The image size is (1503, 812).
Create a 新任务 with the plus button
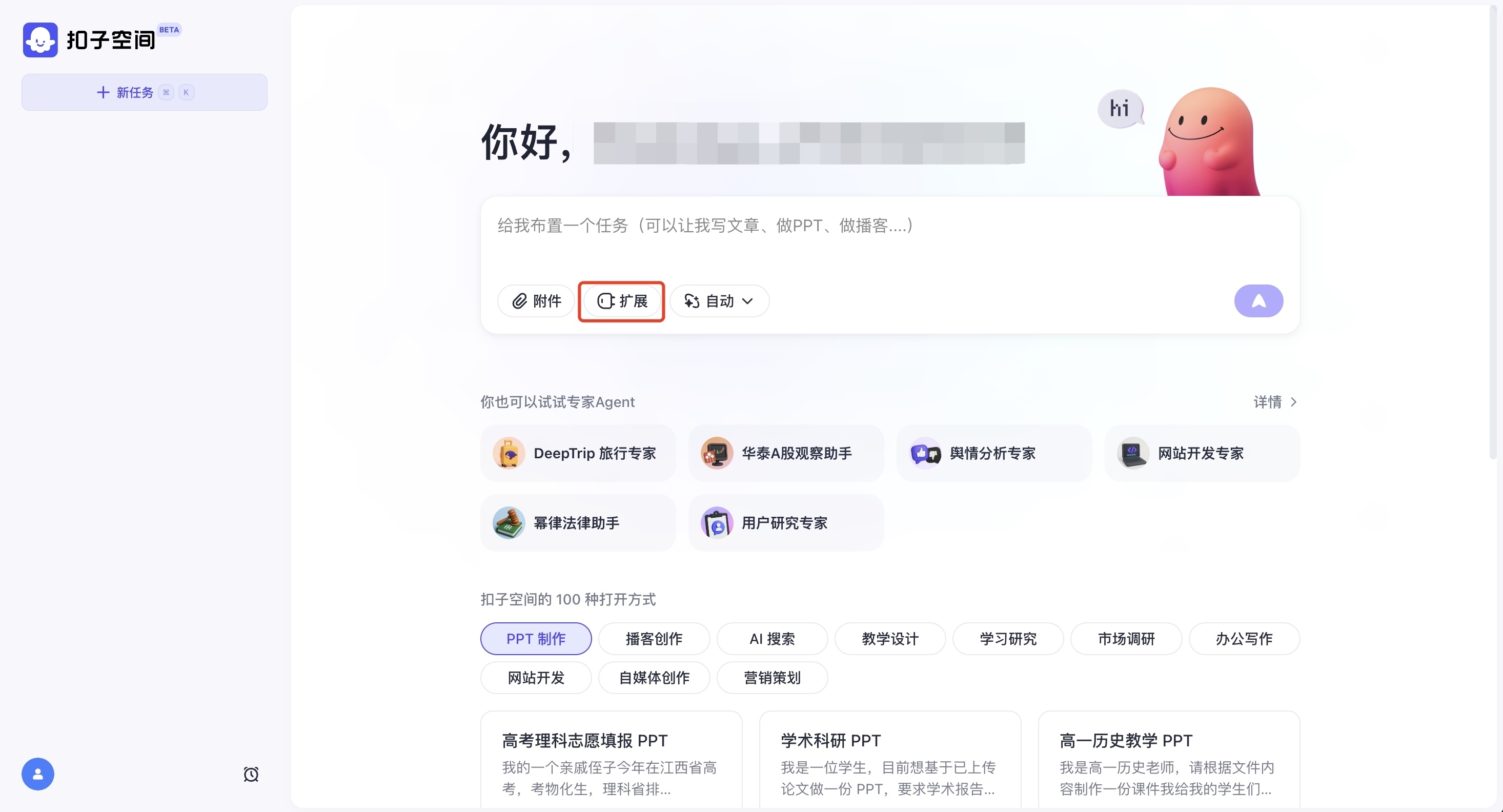[144, 92]
